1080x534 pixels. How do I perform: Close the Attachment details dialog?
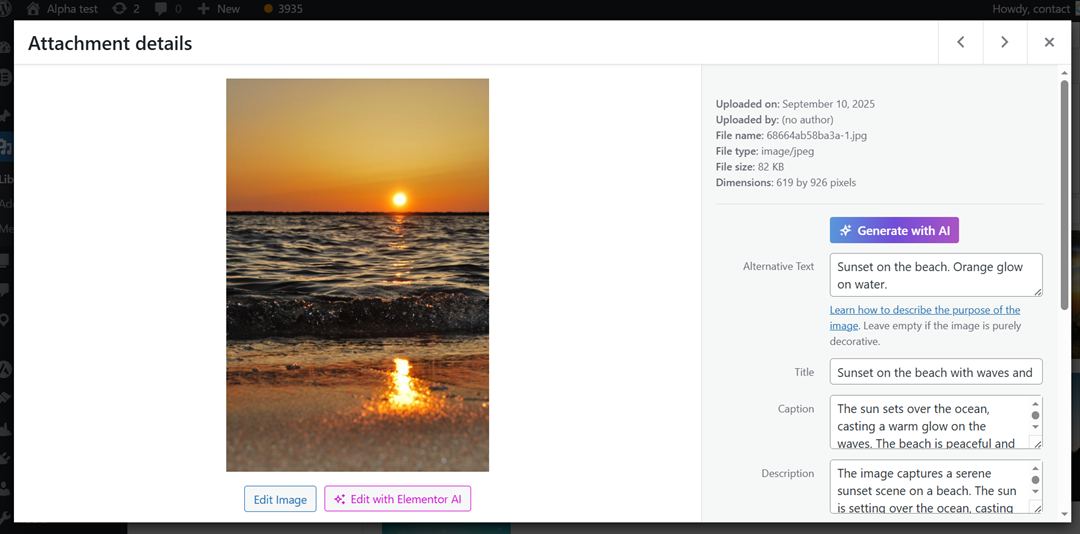[1049, 42]
